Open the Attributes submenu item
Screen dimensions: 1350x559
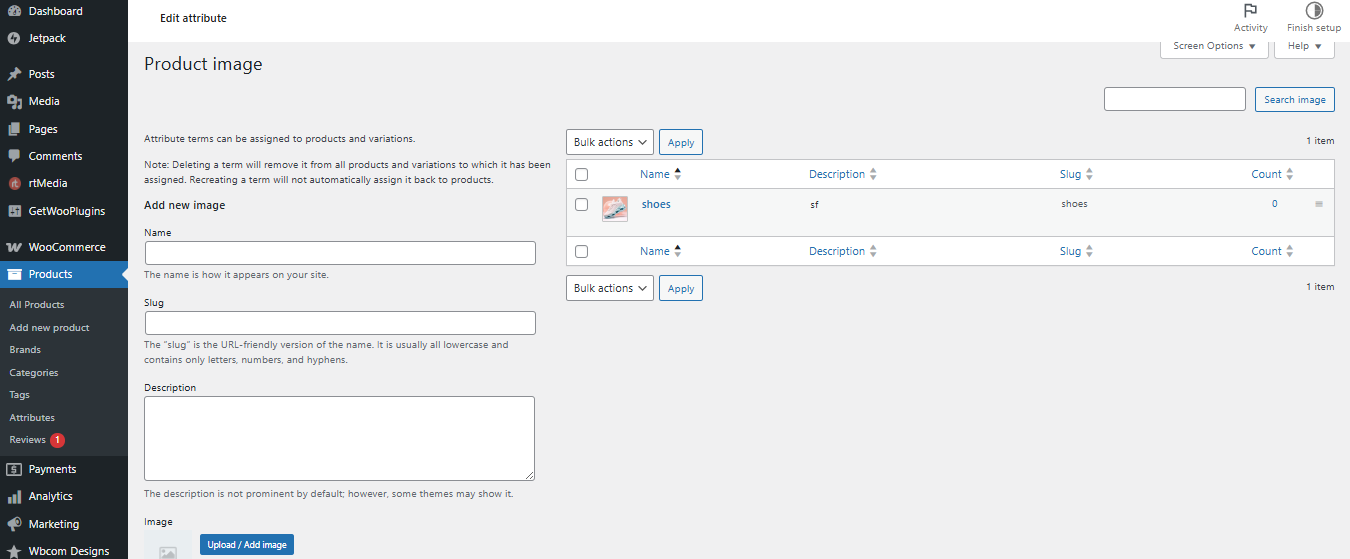(x=32, y=417)
